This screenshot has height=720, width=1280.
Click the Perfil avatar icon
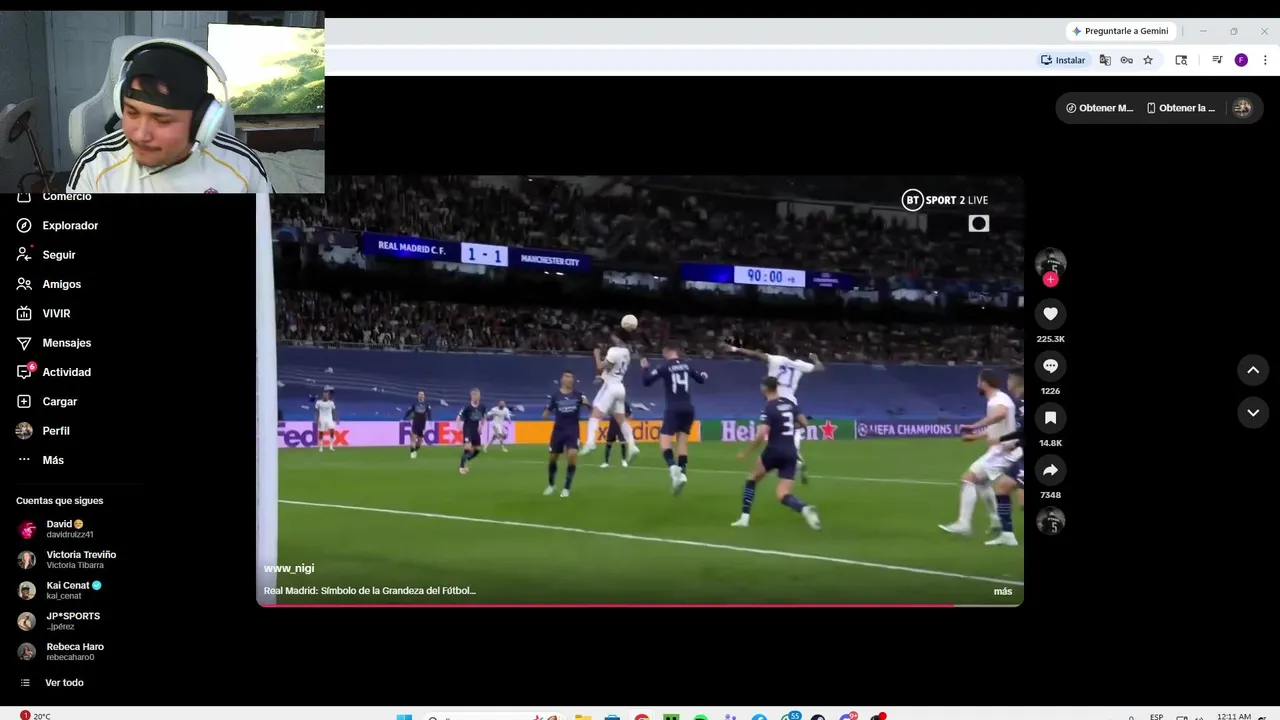[x=24, y=431]
